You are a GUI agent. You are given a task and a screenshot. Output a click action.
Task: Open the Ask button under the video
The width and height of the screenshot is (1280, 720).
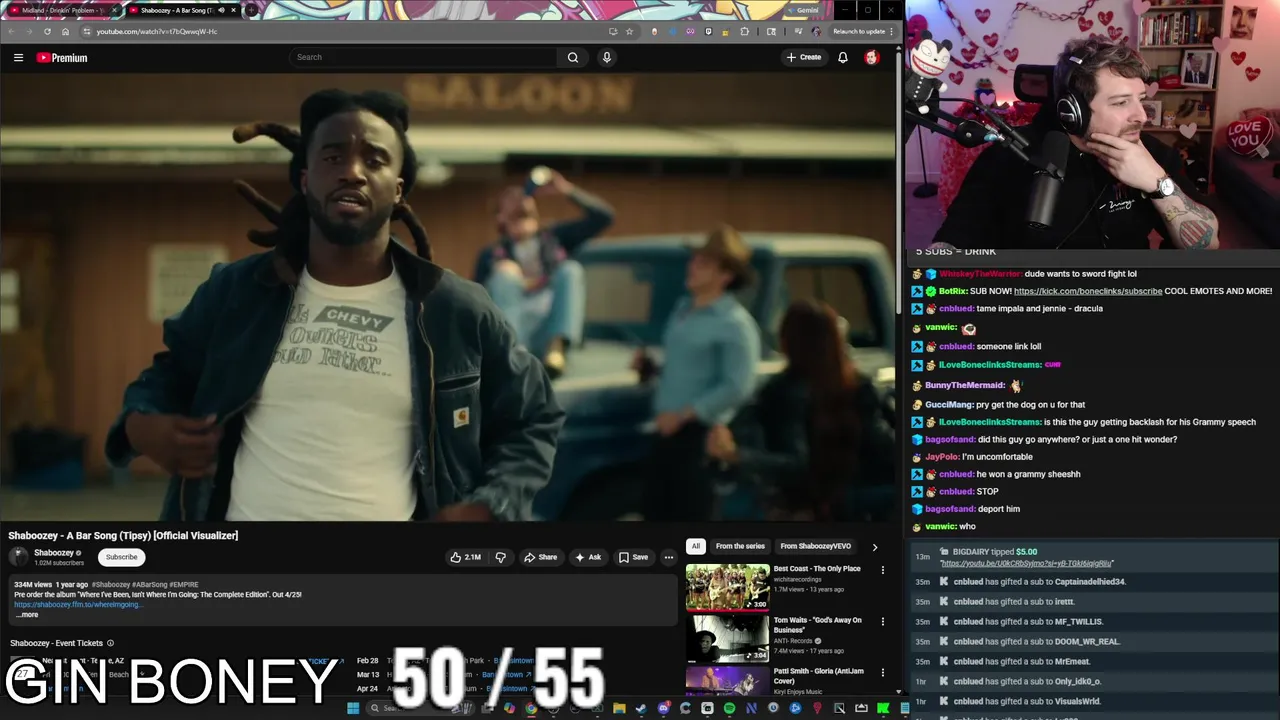pyautogui.click(x=588, y=557)
